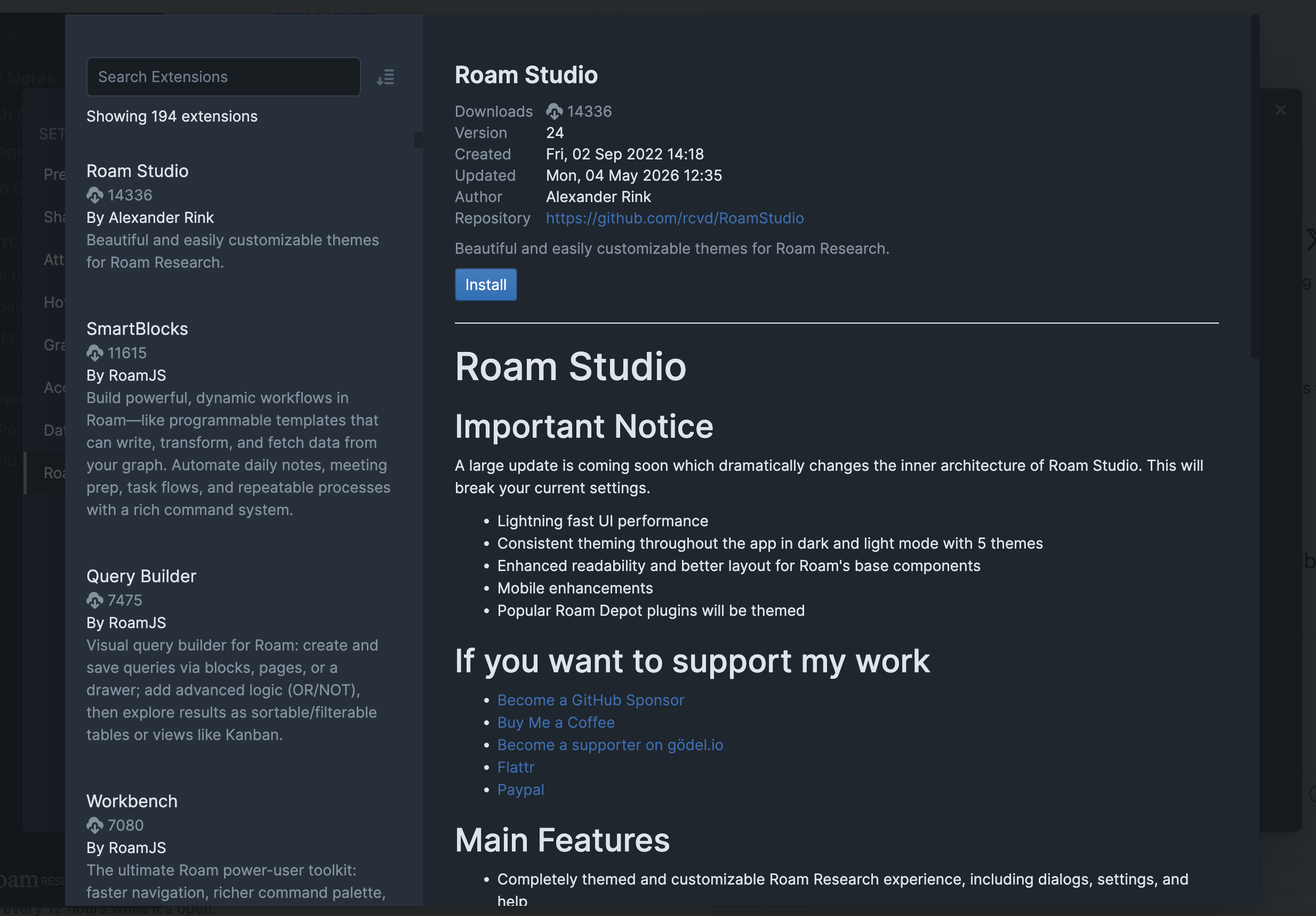
Task: Select the SmartBlocks extension in list
Action: click(137, 328)
